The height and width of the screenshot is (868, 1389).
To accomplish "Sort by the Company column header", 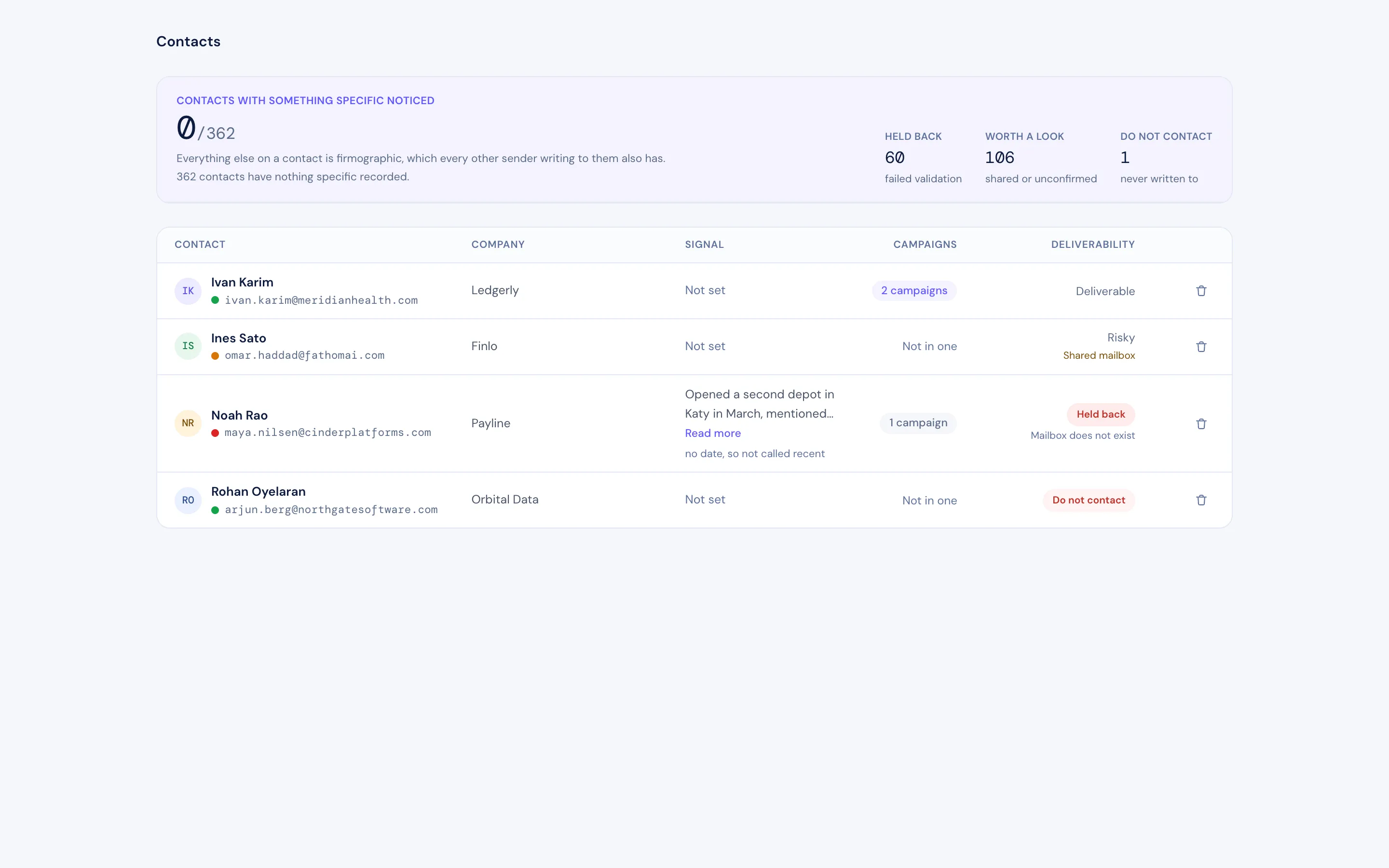I will tap(498, 244).
